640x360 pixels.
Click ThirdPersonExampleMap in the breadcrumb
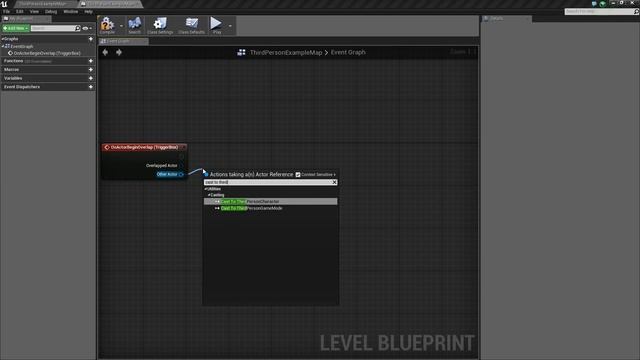tap(286, 52)
